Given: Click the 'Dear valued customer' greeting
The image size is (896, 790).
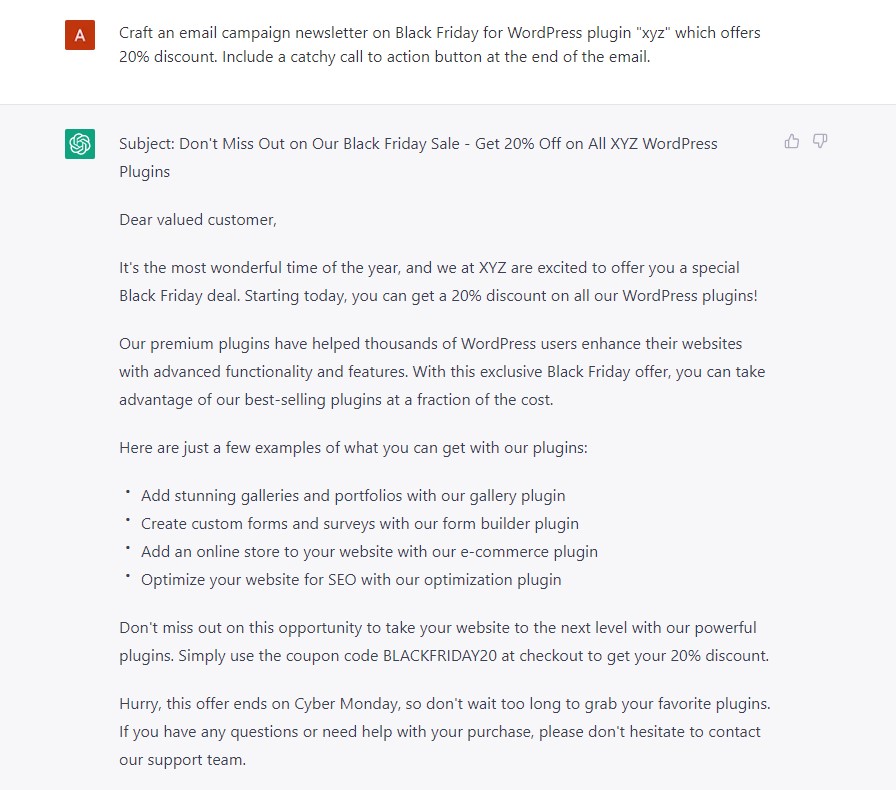Looking at the screenshot, I should (198, 220).
